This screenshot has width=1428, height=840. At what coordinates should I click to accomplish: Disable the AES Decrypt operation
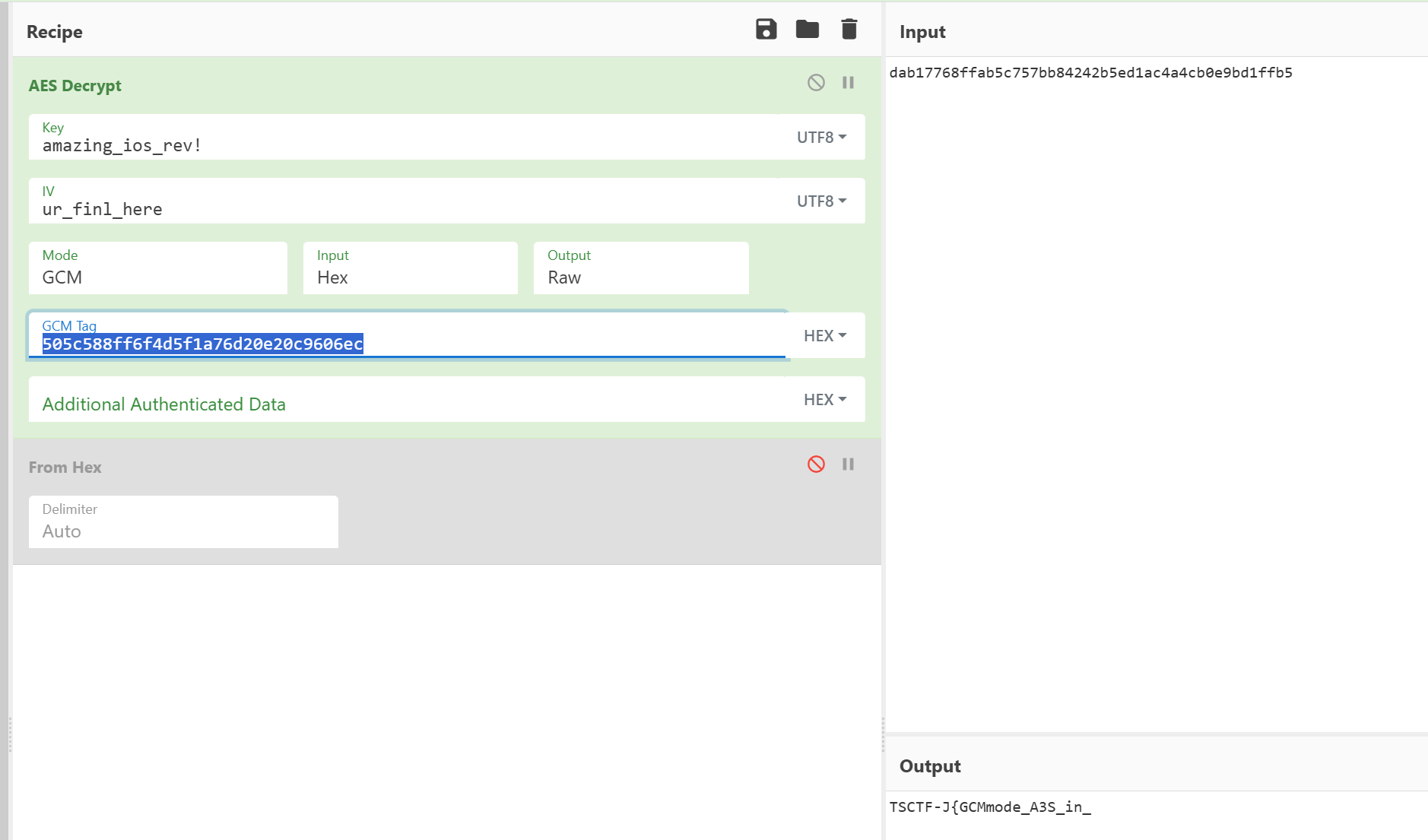click(816, 83)
